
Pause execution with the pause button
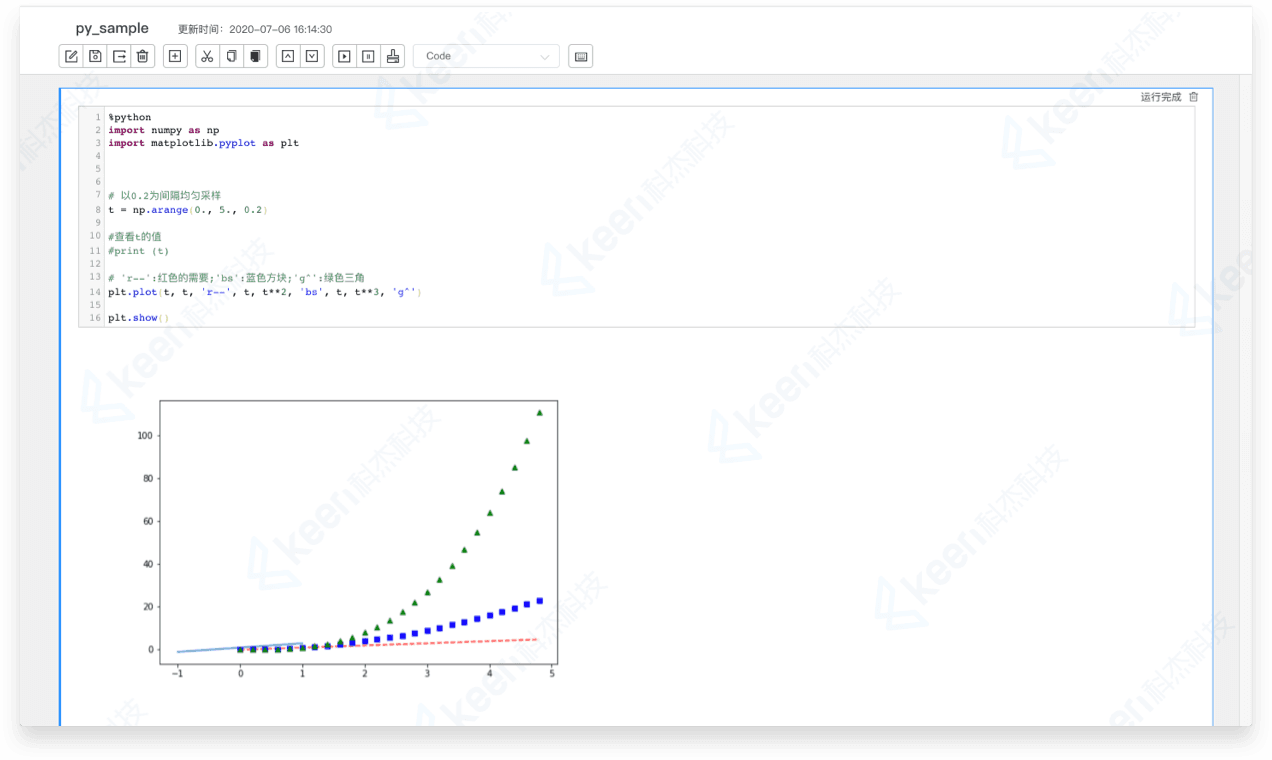[x=368, y=56]
